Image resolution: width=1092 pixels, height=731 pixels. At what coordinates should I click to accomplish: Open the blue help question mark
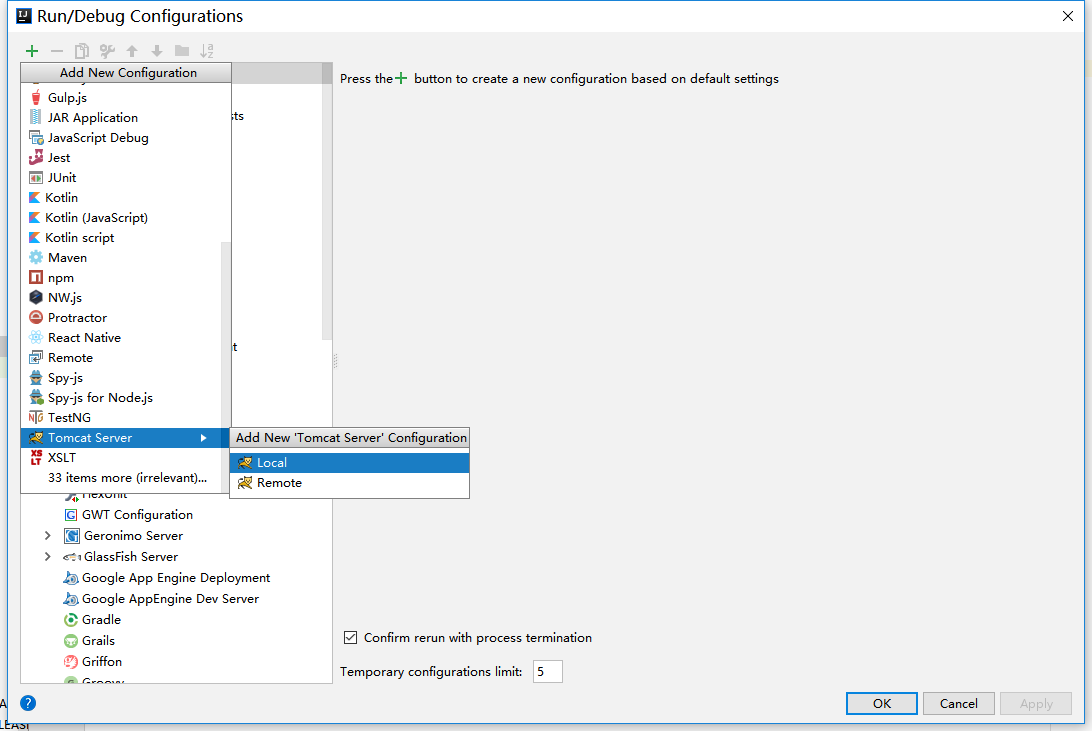[x=28, y=703]
